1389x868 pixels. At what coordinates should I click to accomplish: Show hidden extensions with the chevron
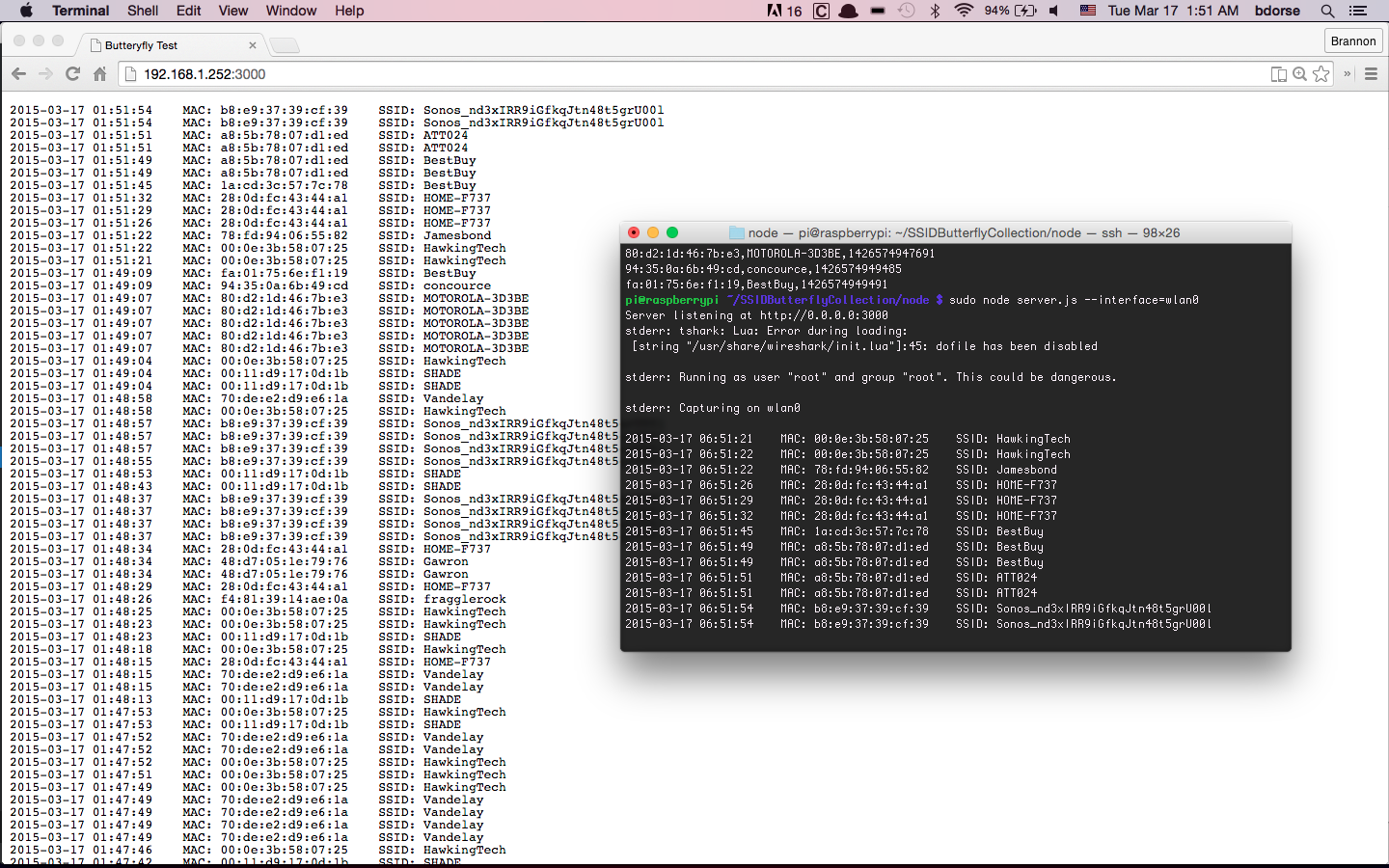pyautogui.click(x=1347, y=74)
